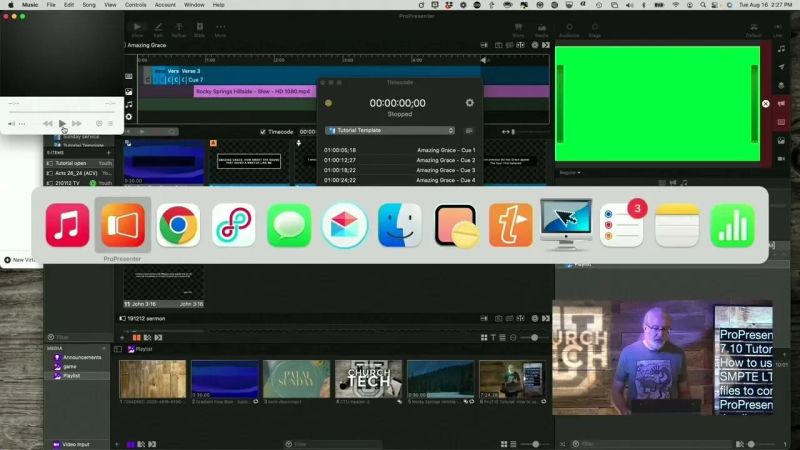Screen dimensions: 800x450
Task: Open the audio bin music note icon
Action: [781, 49]
